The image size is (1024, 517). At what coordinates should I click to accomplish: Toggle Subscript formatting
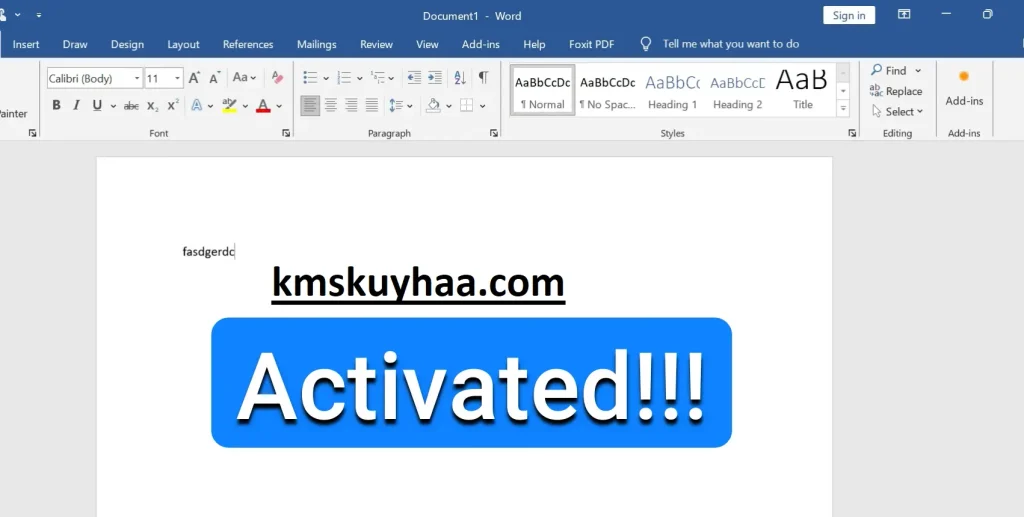tap(152, 105)
